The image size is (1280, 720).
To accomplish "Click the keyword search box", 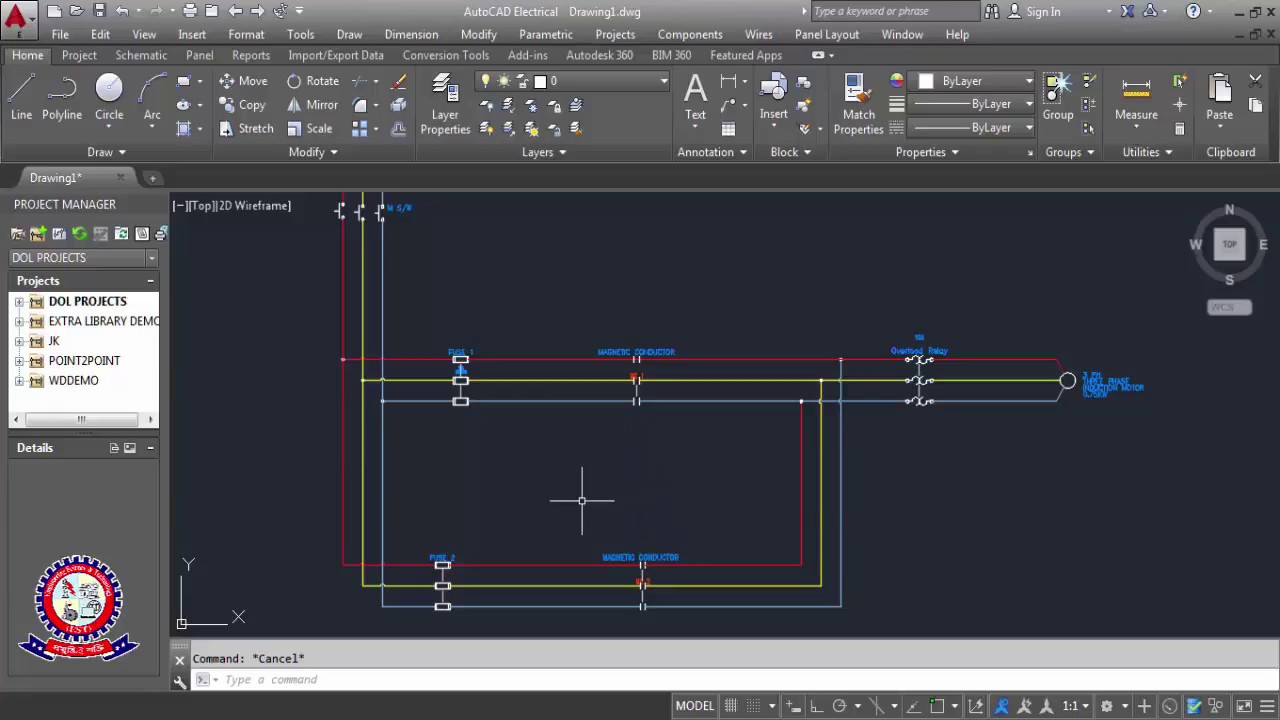I will click(x=895, y=12).
